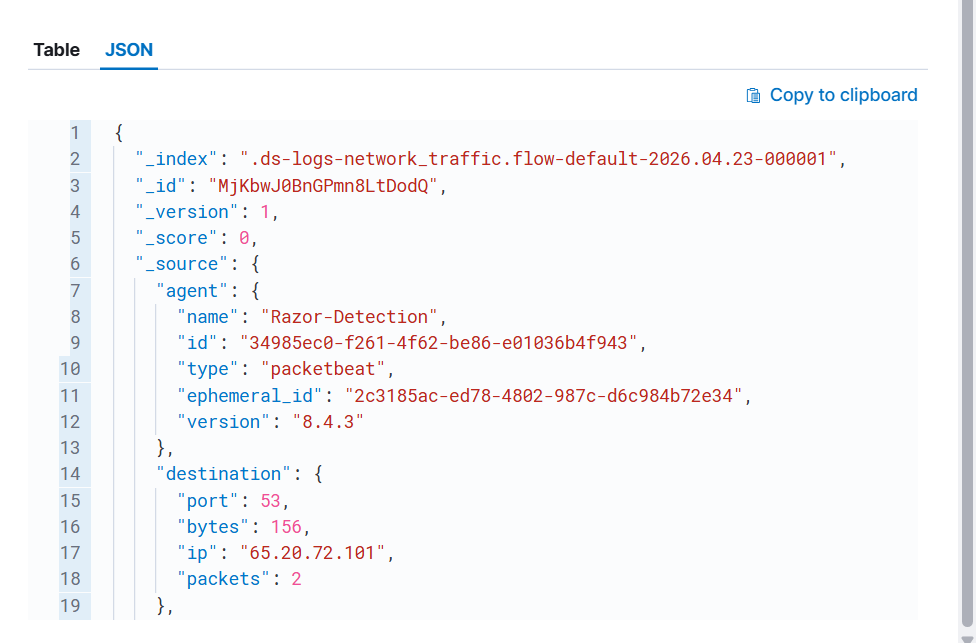Click the ephemeral_id value string
This screenshot has width=976, height=643.
pos(543,396)
